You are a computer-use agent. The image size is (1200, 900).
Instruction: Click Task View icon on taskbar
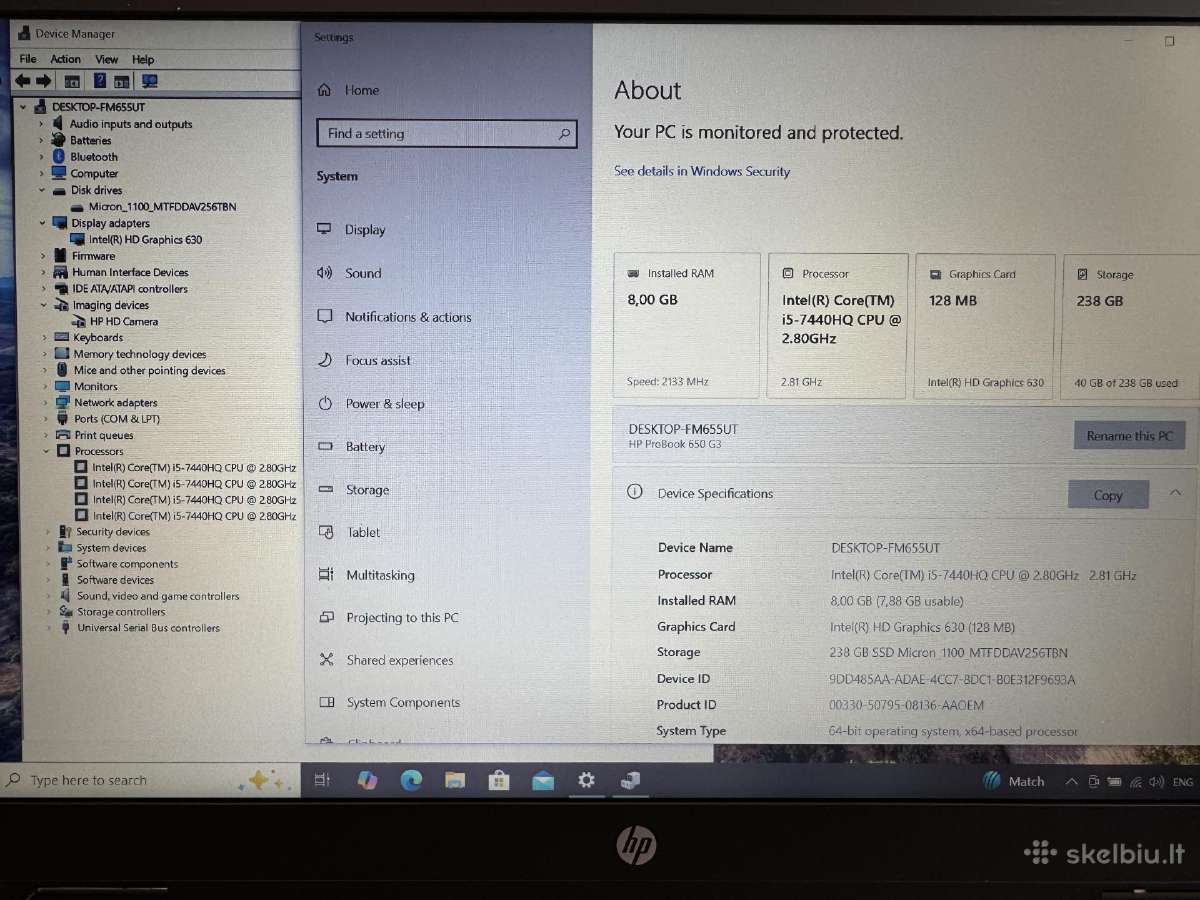[x=322, y=781]
